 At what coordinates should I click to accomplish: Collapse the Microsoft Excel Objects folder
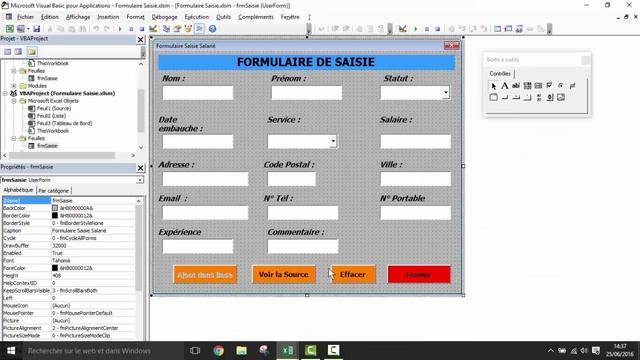[13, 101]
